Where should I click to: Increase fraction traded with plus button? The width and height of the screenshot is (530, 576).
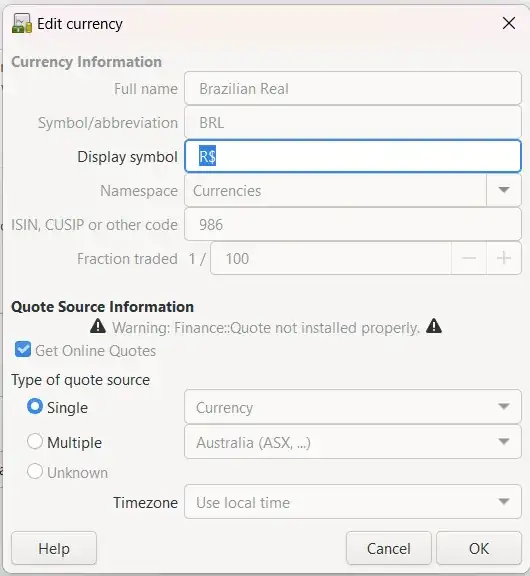(504, 258)
